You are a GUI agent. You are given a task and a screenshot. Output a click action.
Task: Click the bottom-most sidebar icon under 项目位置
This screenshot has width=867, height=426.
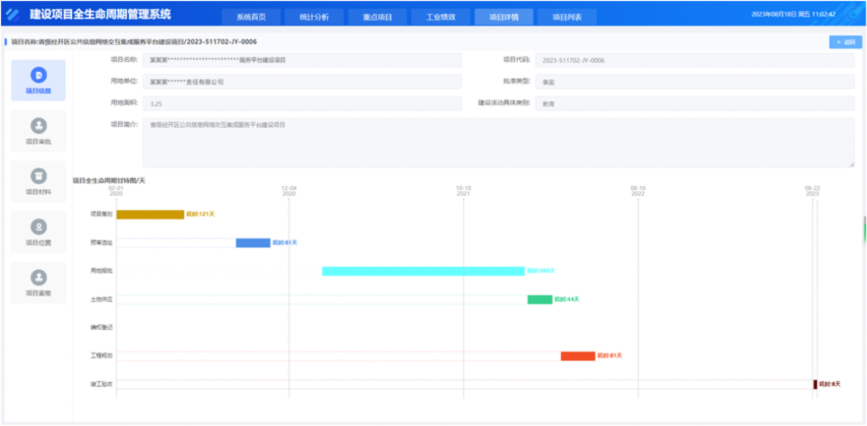click(38, 281)
